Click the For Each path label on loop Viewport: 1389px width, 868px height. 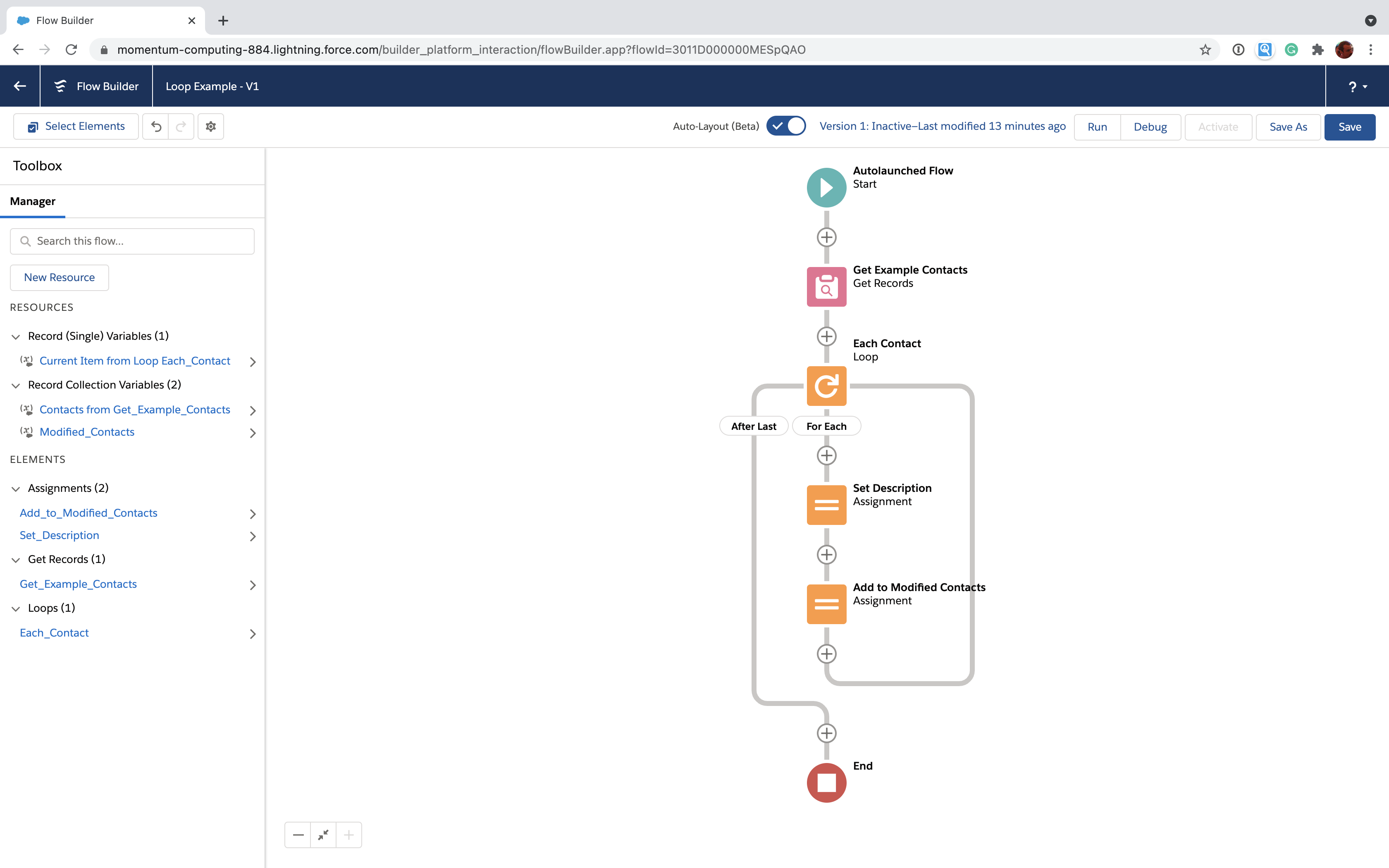point(826,425)
